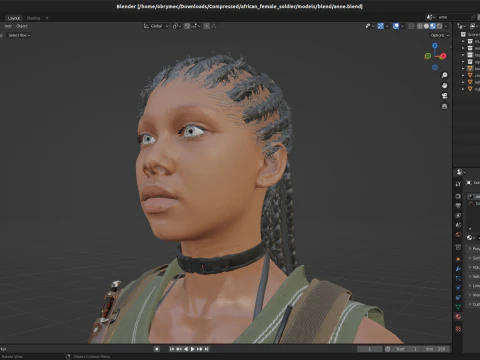Click the current frame field

369,349
